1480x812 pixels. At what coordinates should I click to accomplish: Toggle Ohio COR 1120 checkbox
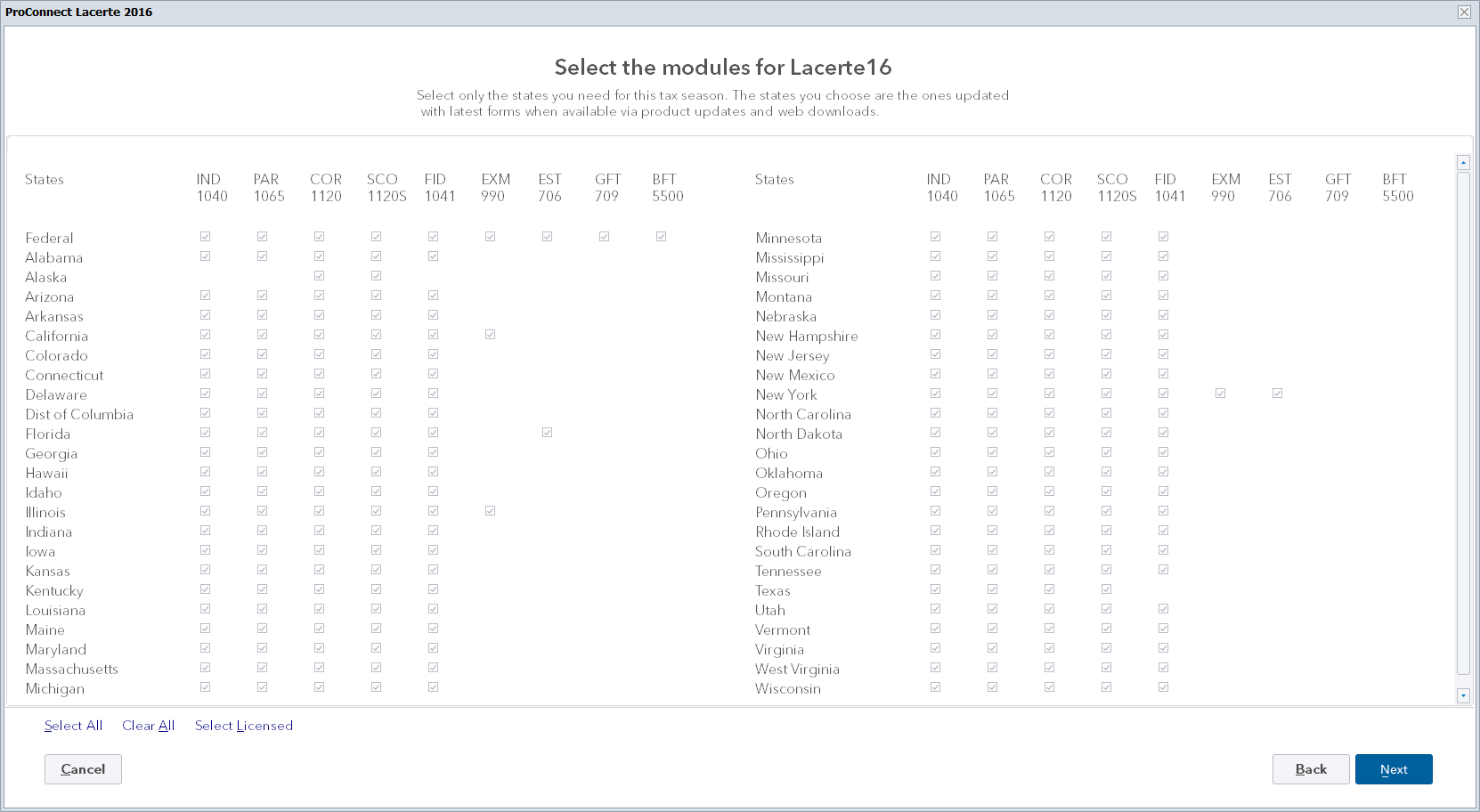[x=1050, y=452]
